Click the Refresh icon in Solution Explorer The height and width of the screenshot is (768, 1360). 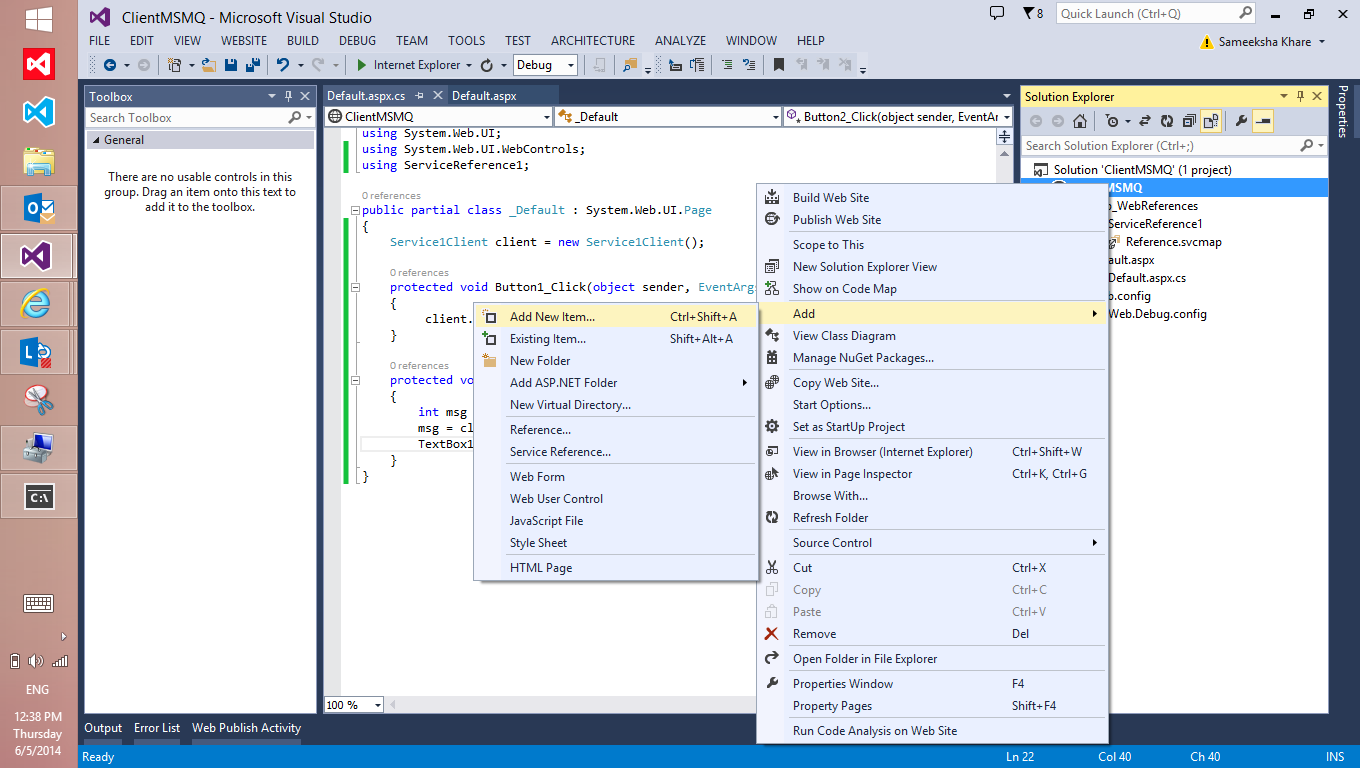(x=1167, y=121)
